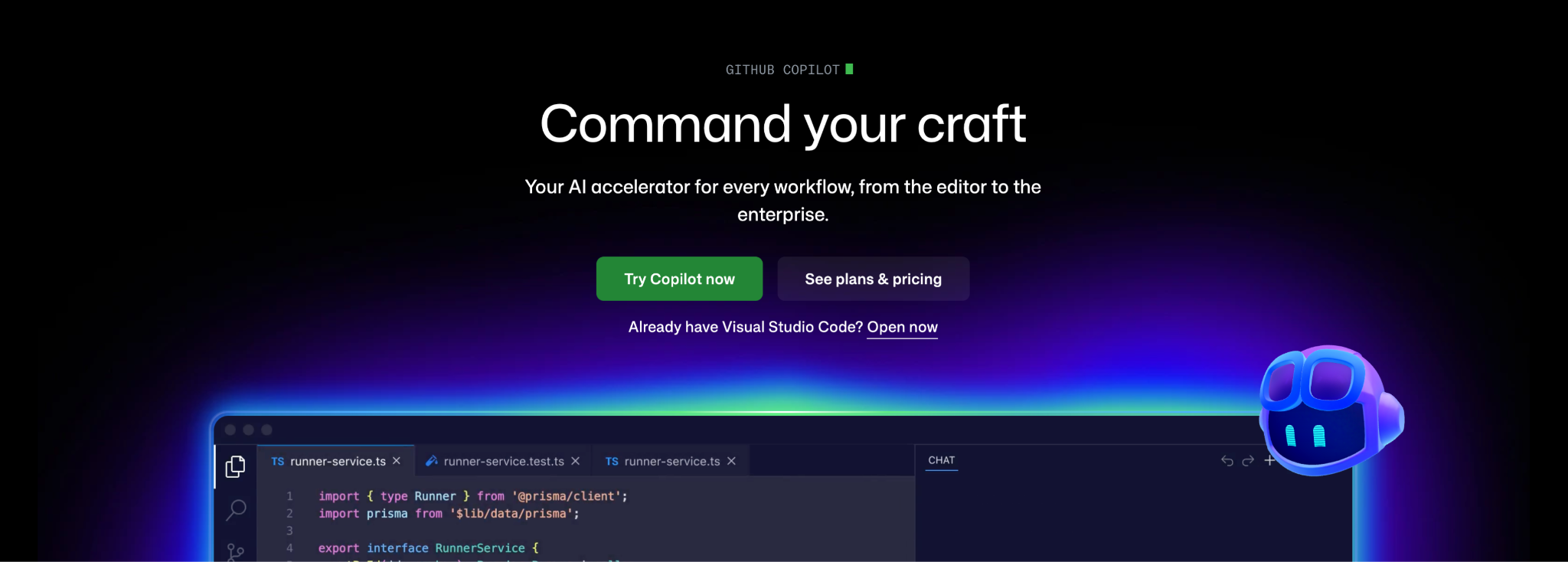The height and width of the screenshot is (562, 1568).
Task: Click the undo arrow in chat panel
Action: (x=1227, y=460)
